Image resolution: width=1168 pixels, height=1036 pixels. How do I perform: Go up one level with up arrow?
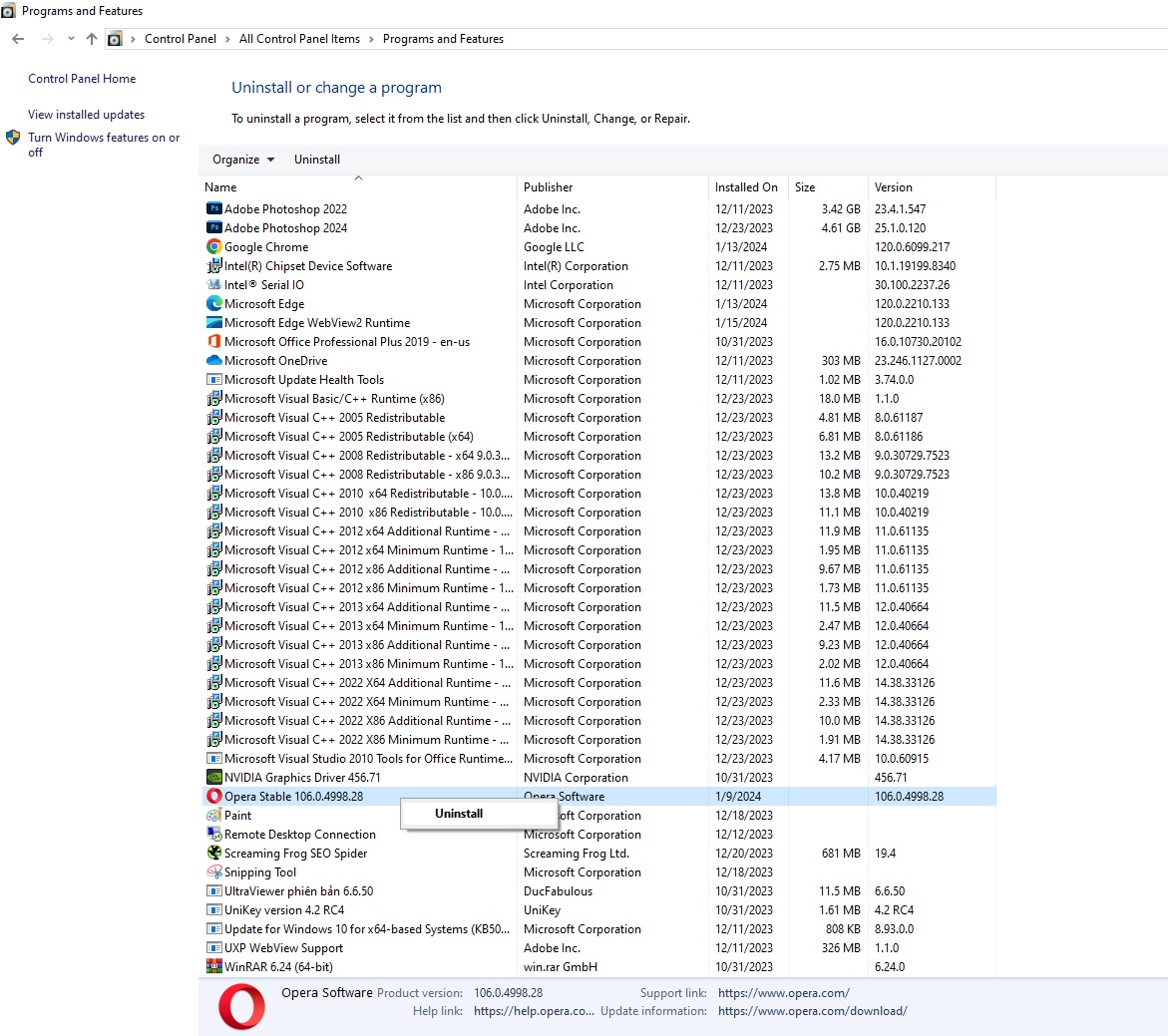92,39
